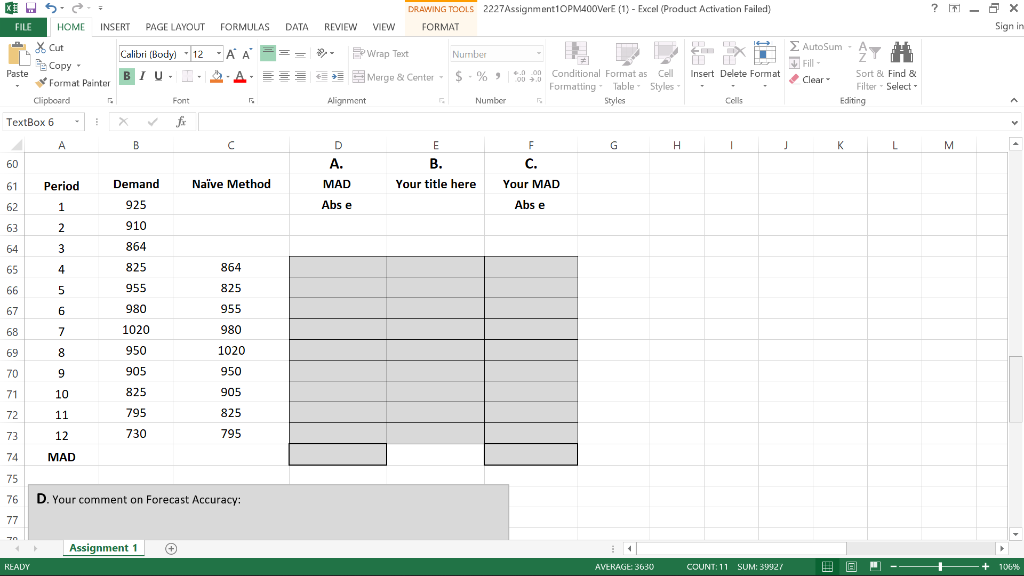Decrease the indent
Viewport: 1024px width, 576px height.
321,76
